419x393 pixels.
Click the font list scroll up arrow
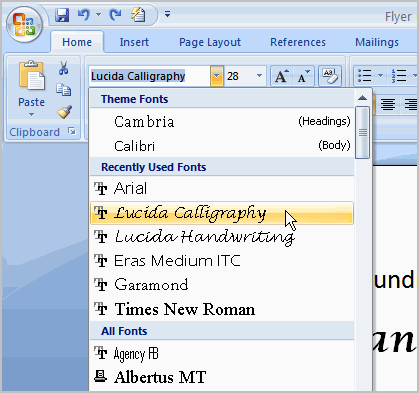click(362, 98)
